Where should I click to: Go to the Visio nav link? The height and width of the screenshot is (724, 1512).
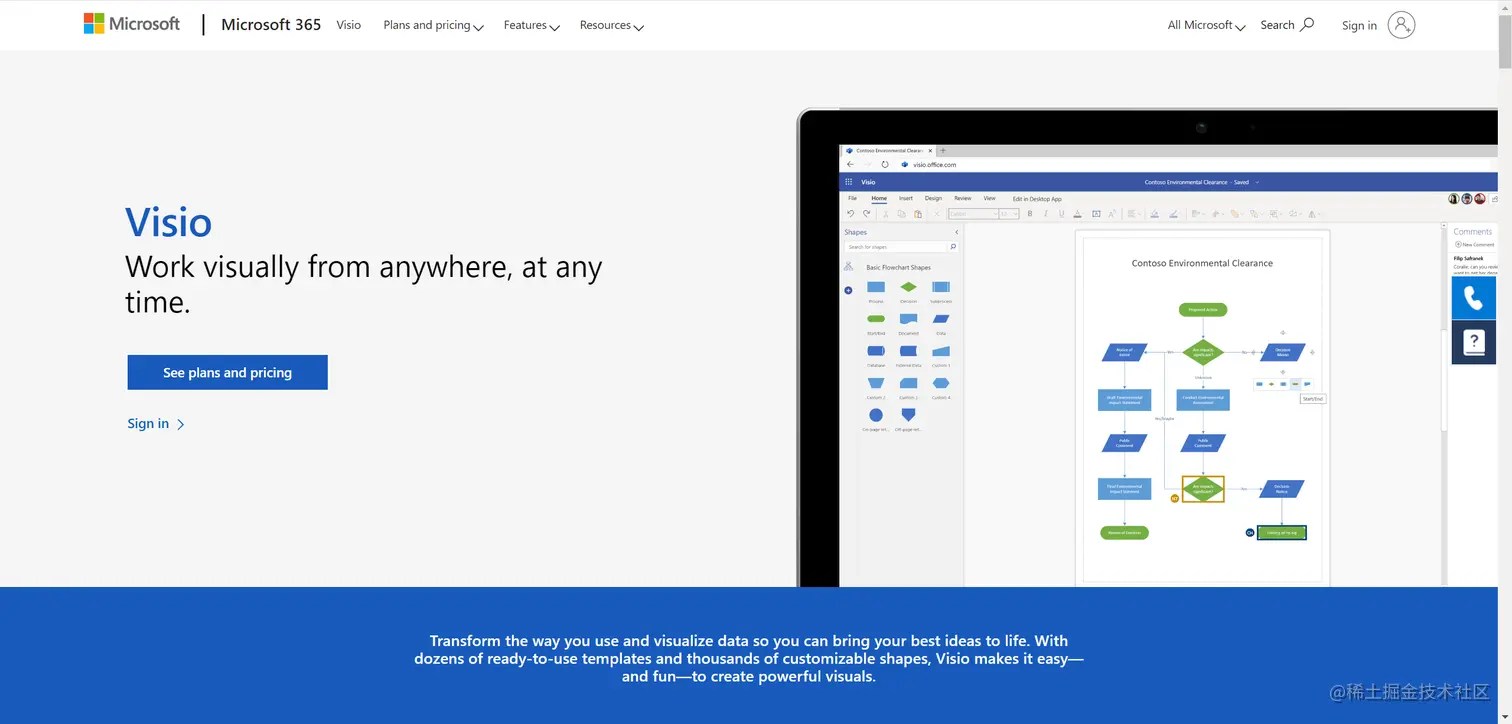(x=349, y=25)
